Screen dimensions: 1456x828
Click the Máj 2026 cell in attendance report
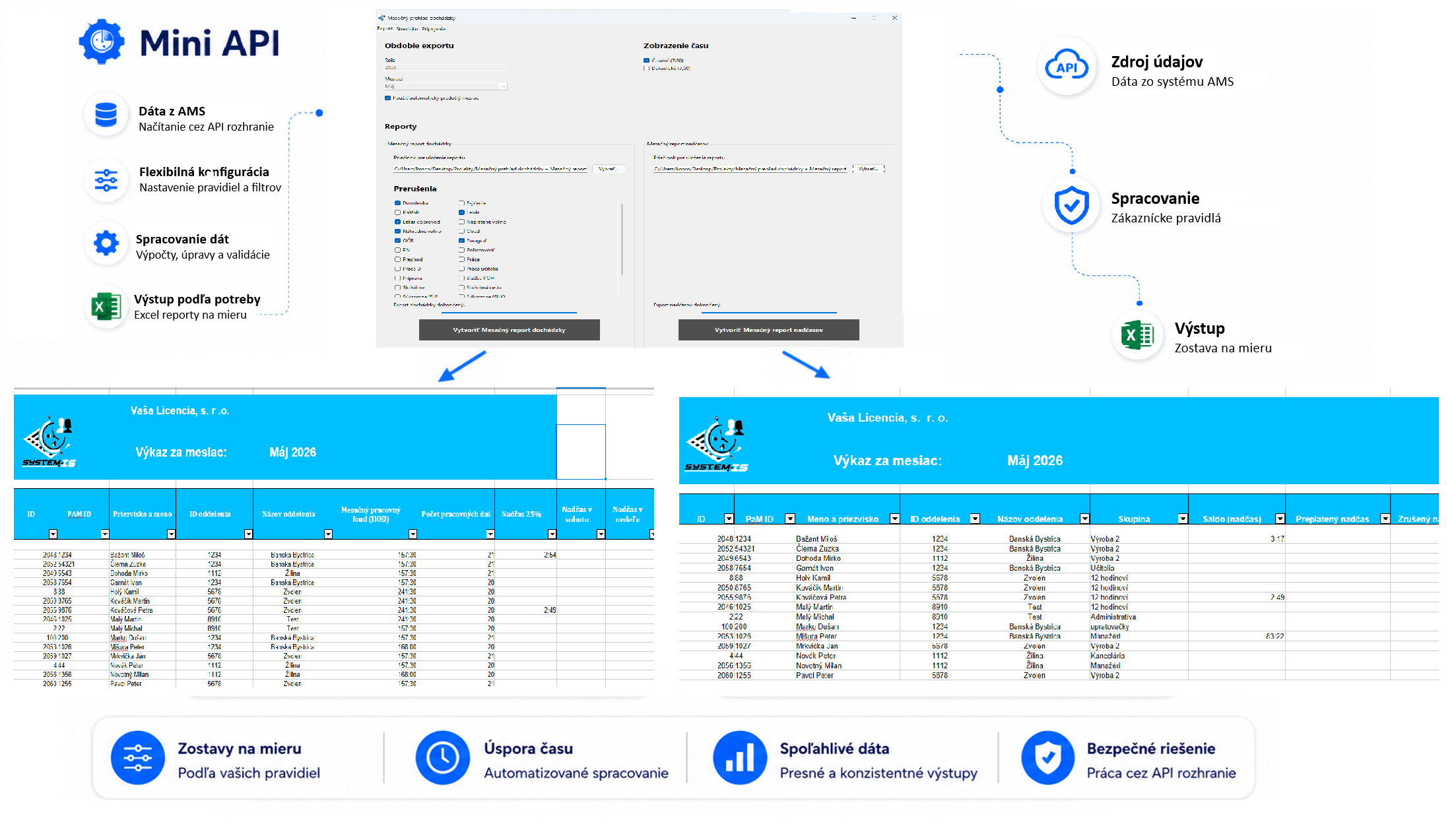pyautogui.click(x=292, y=452)
